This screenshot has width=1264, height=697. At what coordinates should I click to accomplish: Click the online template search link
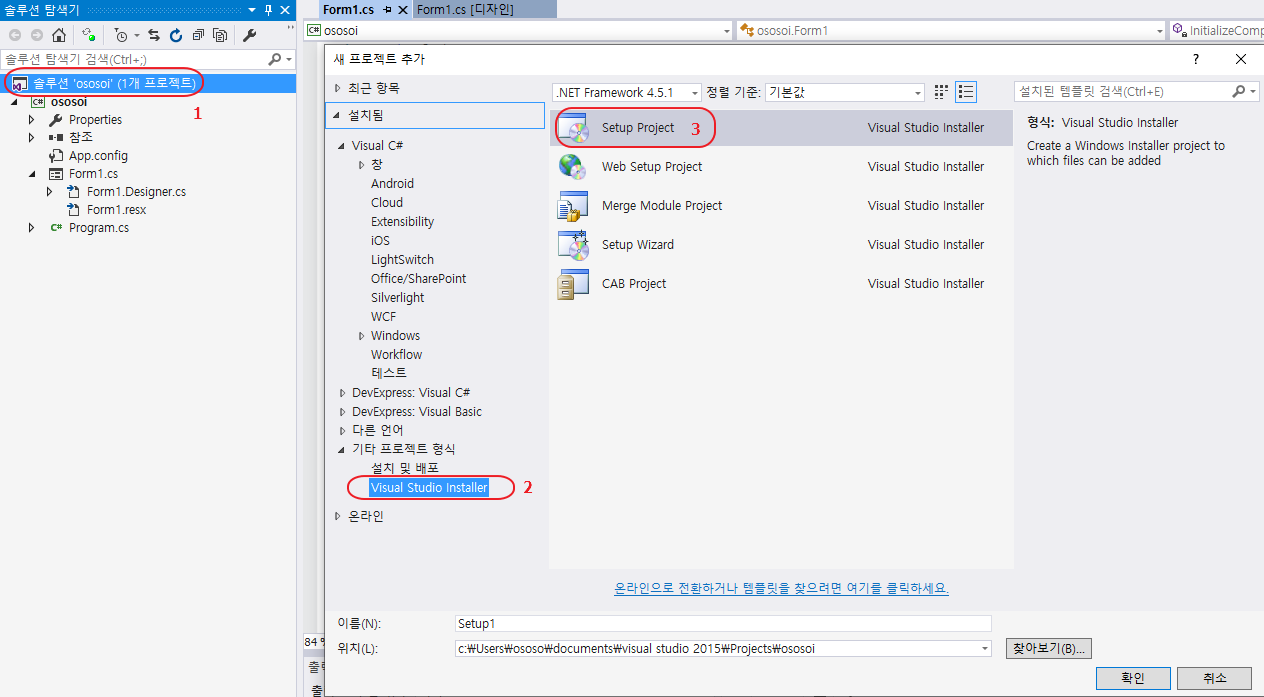[781, 588]
